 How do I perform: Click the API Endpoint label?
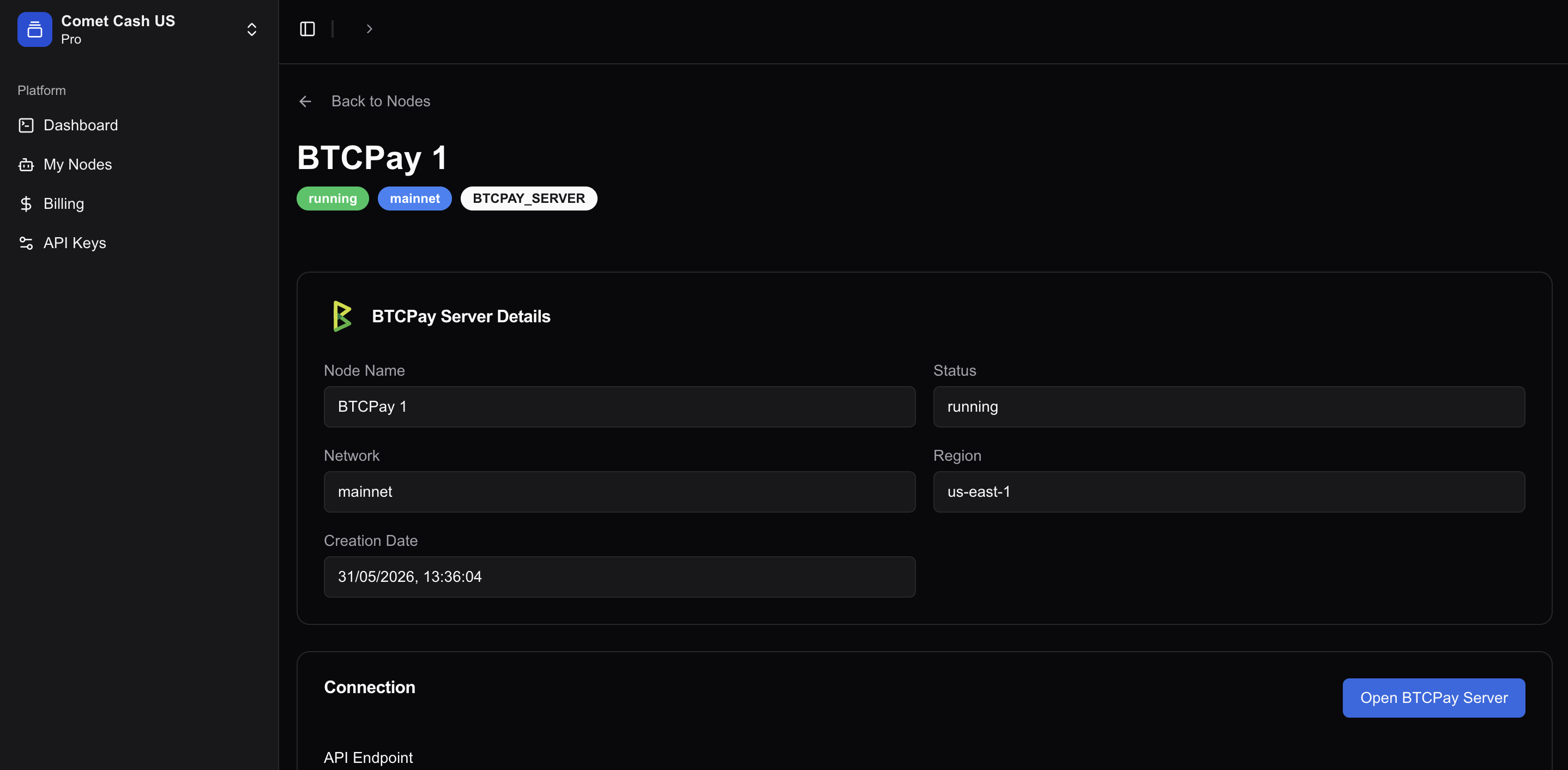368,758
